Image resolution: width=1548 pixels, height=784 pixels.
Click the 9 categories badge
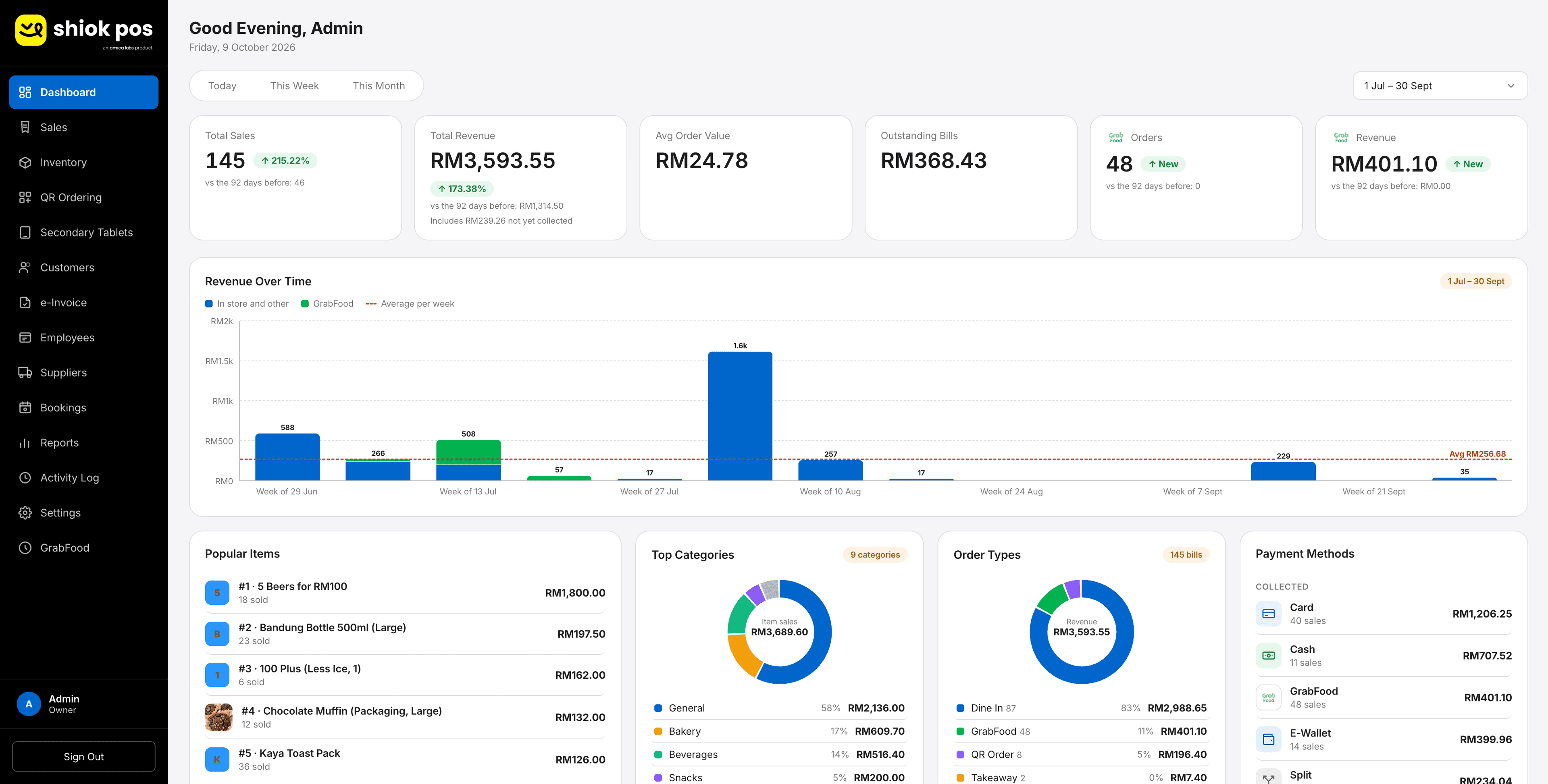[x=875, y=554]
